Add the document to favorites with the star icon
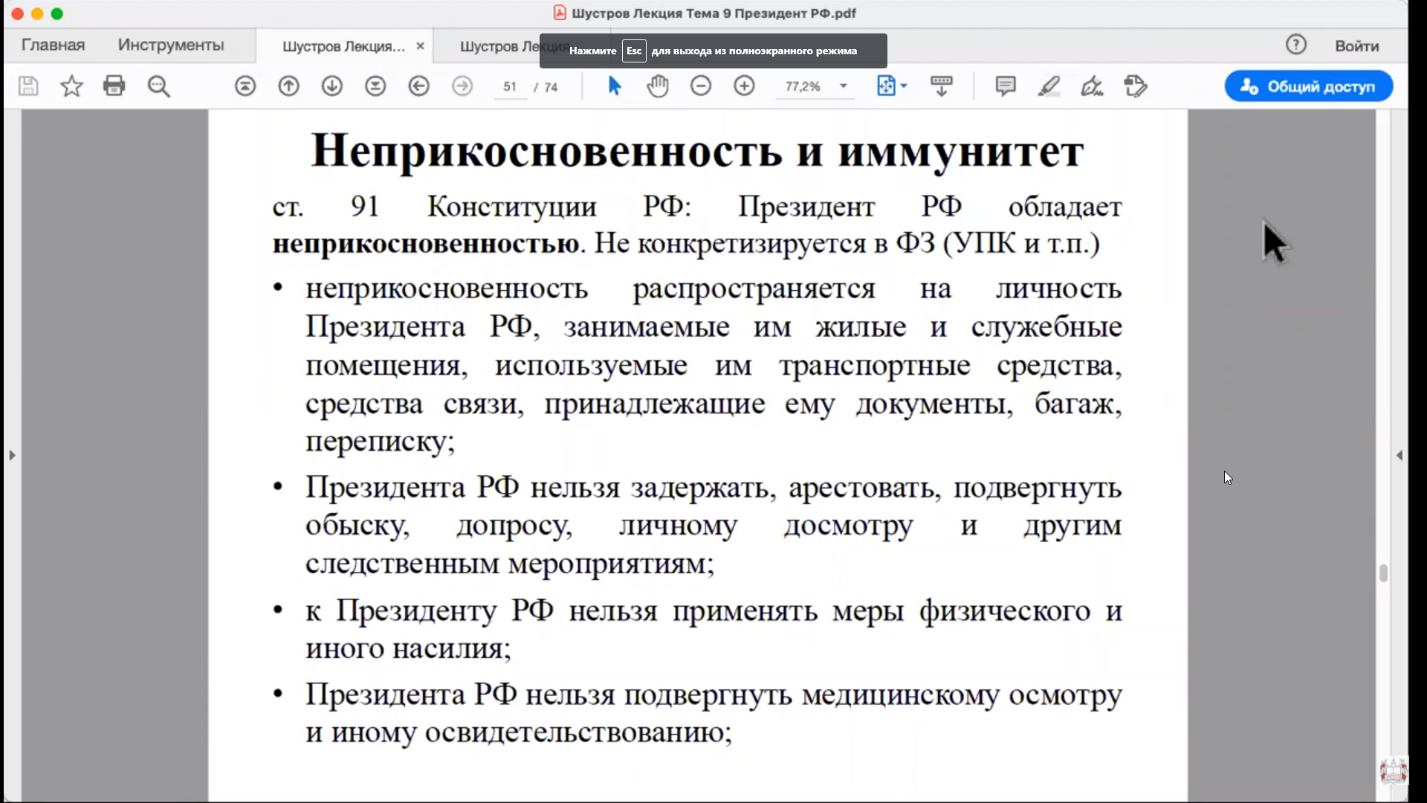The width and height of the screenshot is (1427, 803). pyautogui.click(x=71, y=86)
